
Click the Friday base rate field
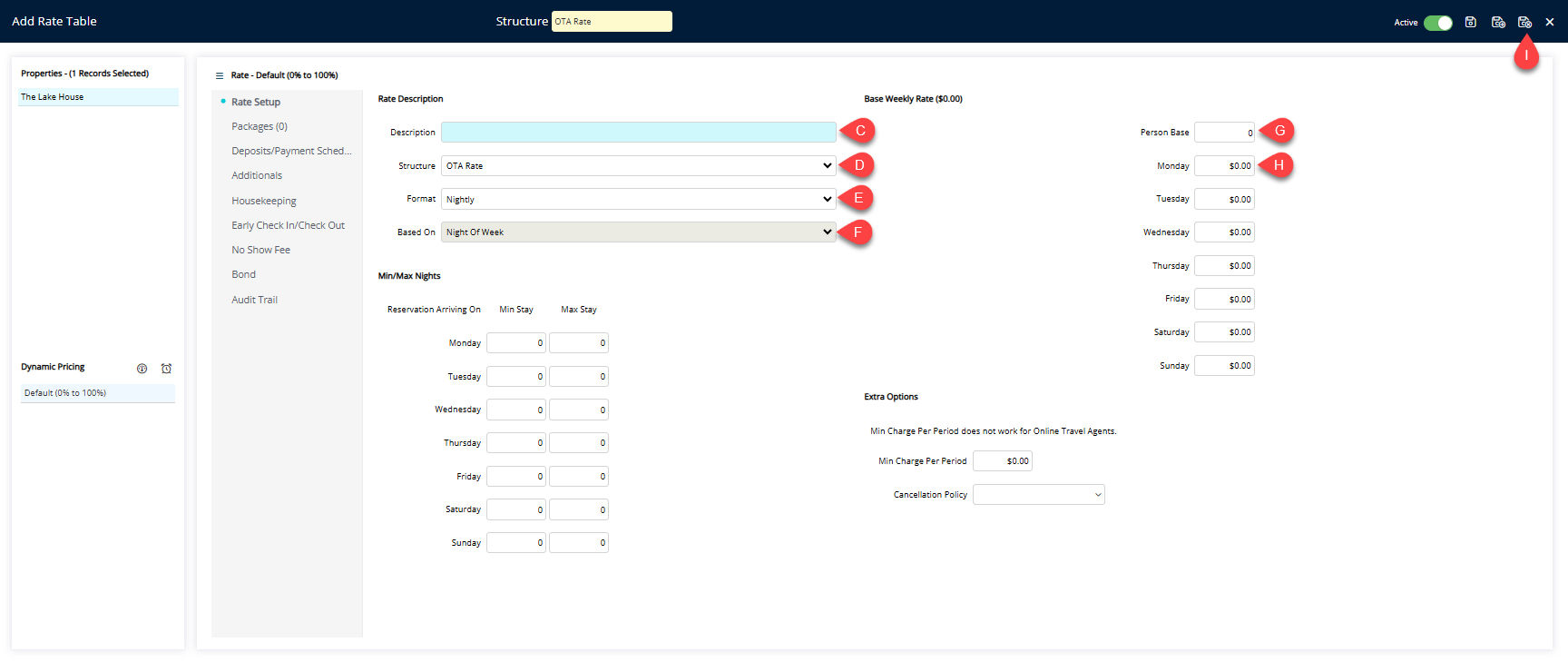(x=1224, y=299)
